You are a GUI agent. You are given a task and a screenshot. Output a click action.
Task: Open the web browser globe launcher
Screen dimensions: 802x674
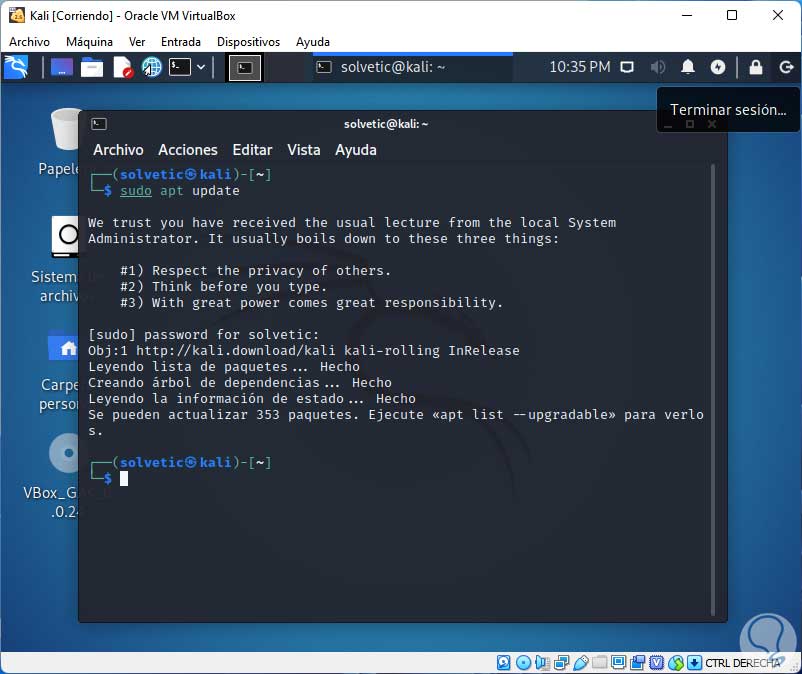[x=151, y=68]
